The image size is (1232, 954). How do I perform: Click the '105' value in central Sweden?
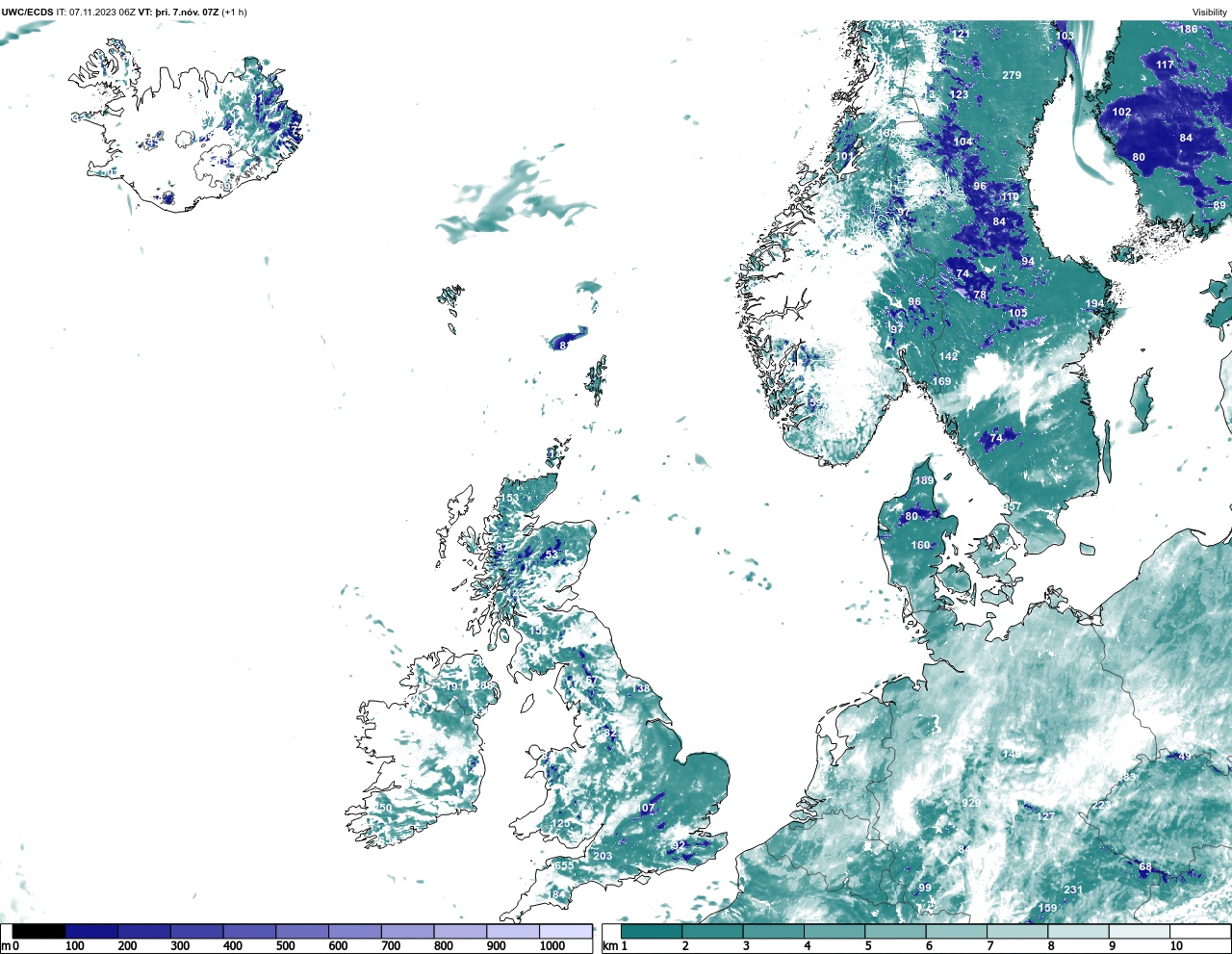point(1018,313)
